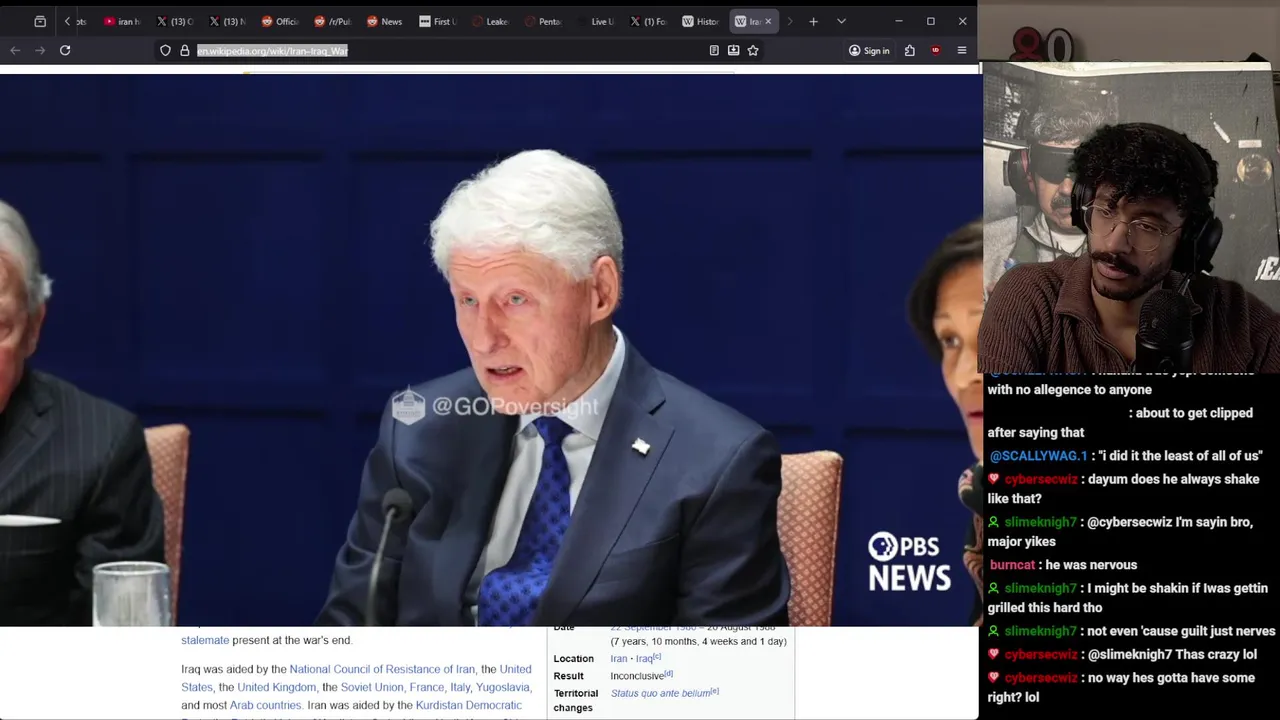Open the 'Yugoslavia' link
This screenshot has height=720, width=1280.
503,687
